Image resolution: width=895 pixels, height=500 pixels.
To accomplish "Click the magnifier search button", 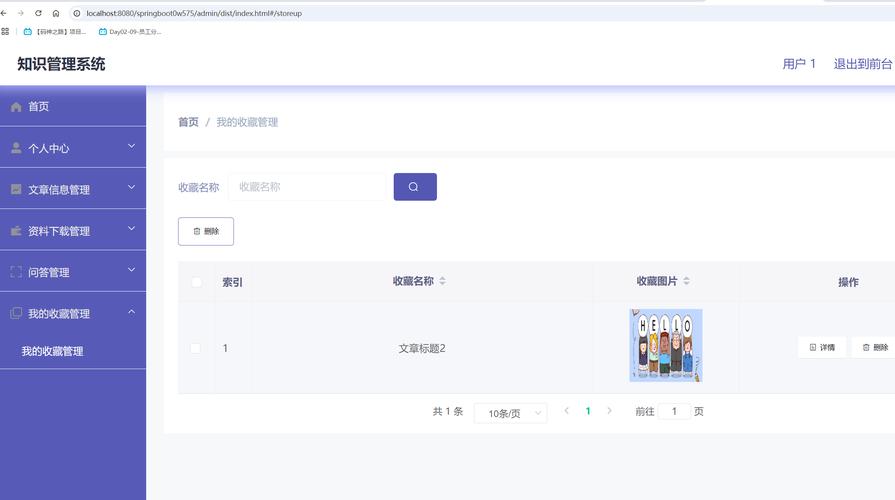I will pos(414,187).
